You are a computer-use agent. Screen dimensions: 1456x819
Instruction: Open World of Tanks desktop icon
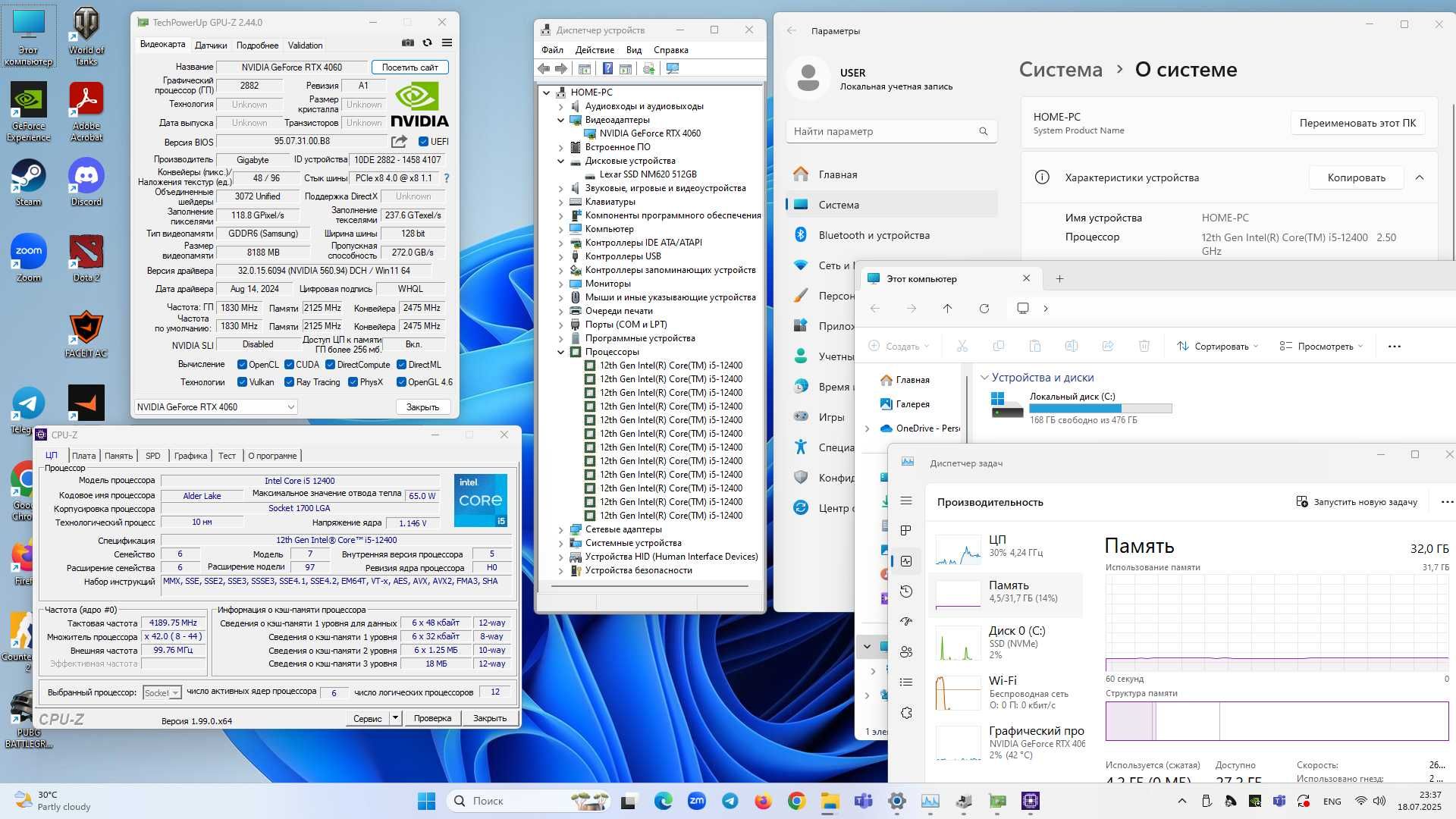(x=86, y=35)
